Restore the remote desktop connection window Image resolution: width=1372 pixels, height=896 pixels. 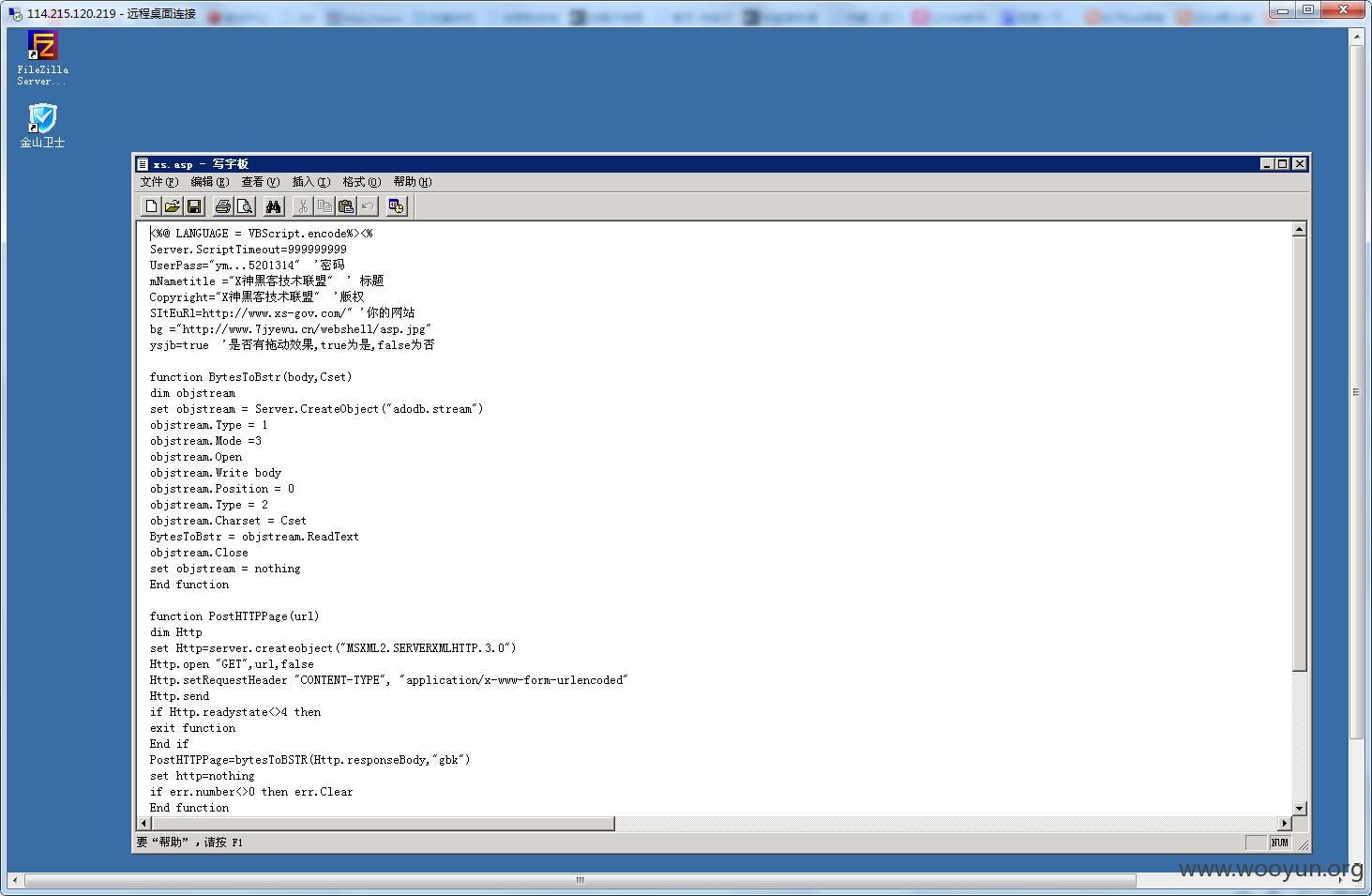coord(1307,9)
